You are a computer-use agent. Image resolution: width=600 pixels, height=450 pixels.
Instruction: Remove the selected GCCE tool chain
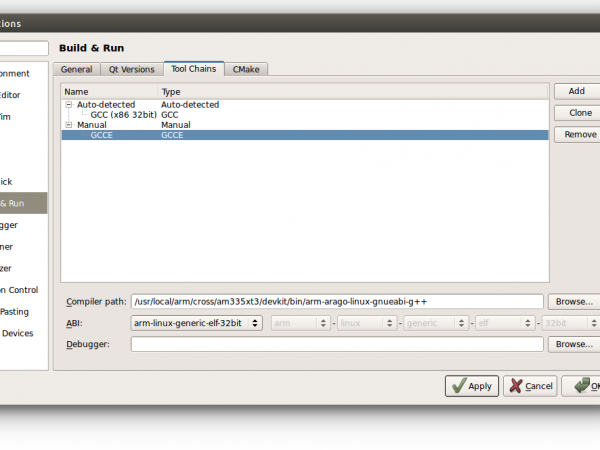pyautogui.click(x=579, y=134)
